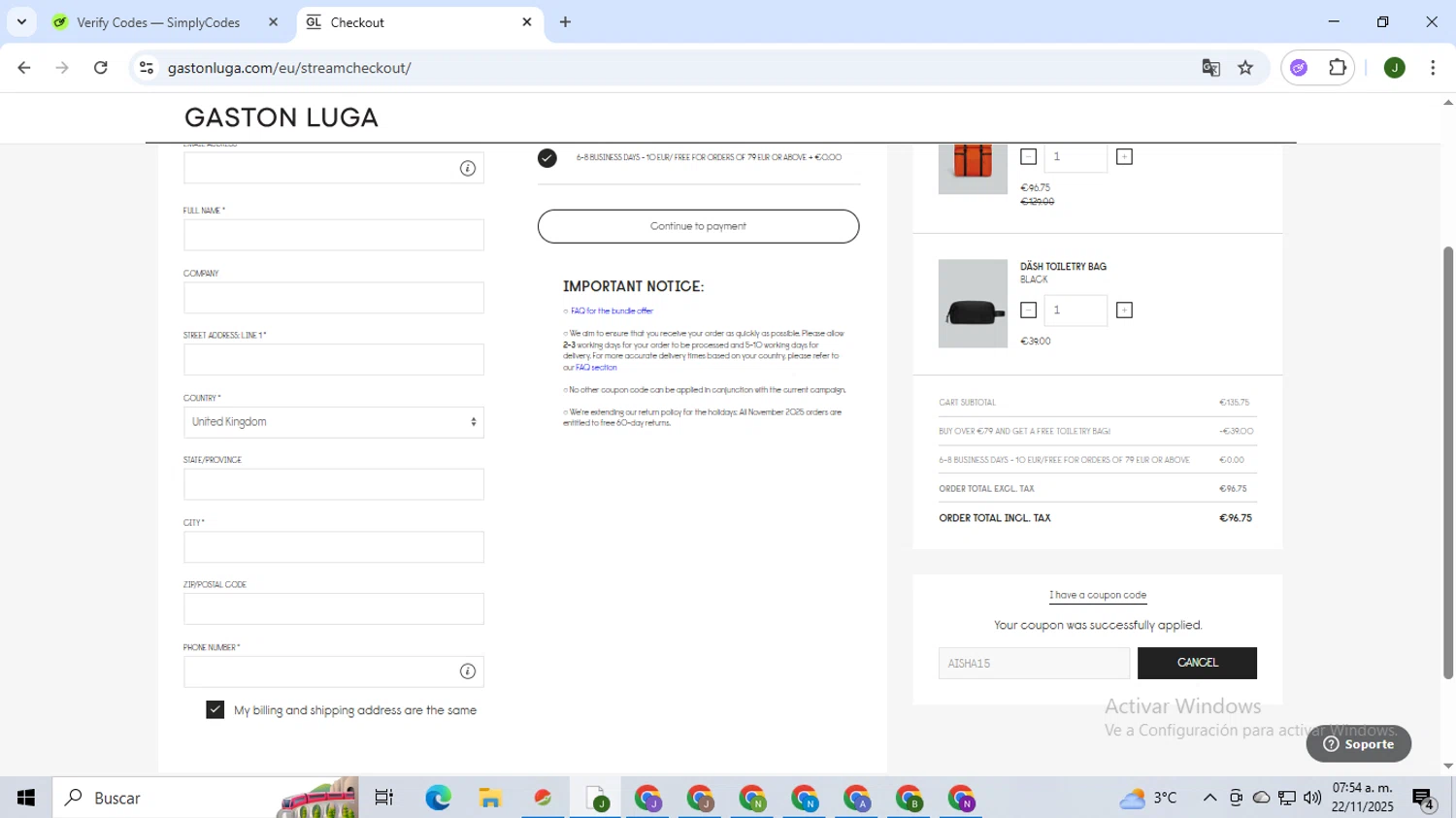Select the 6-8 business days shipping option

(547, 158)
